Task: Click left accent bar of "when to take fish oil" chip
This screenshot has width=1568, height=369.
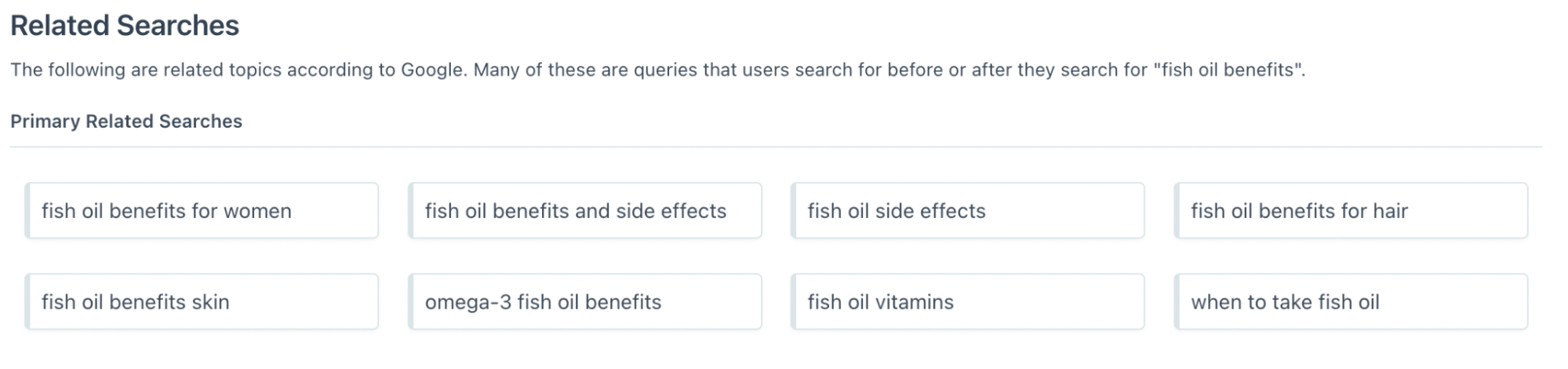Action: pos(1177,302)
